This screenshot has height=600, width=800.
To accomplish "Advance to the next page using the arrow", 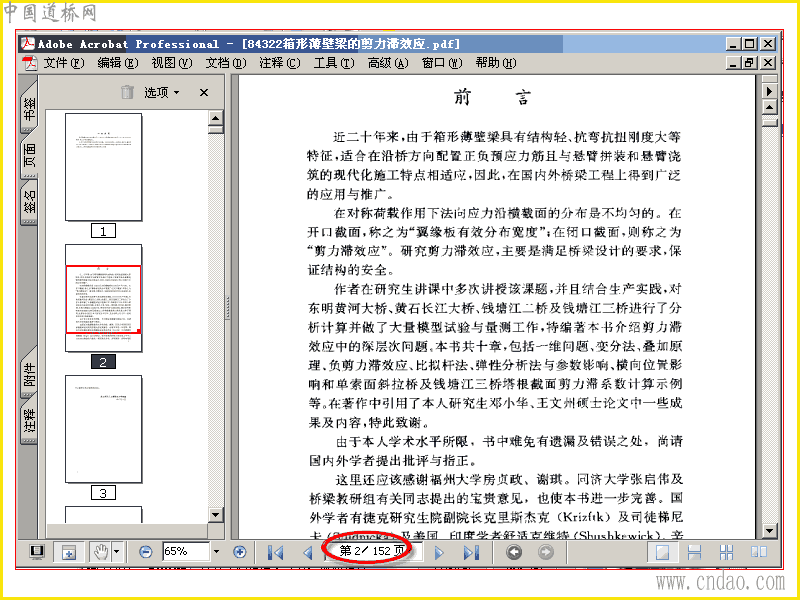I will [439, 552].
